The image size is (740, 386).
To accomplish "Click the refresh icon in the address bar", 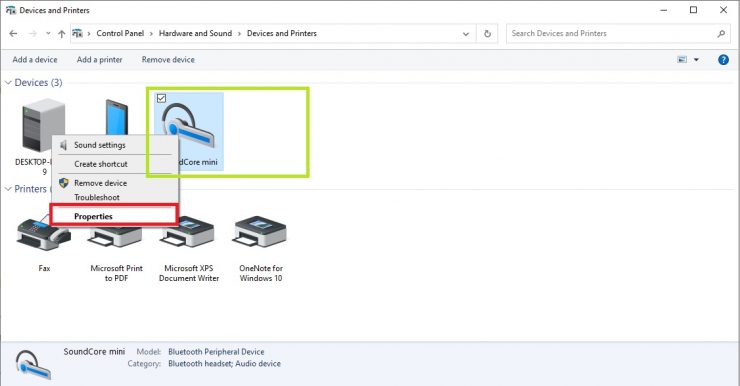I will coord(488,34).
